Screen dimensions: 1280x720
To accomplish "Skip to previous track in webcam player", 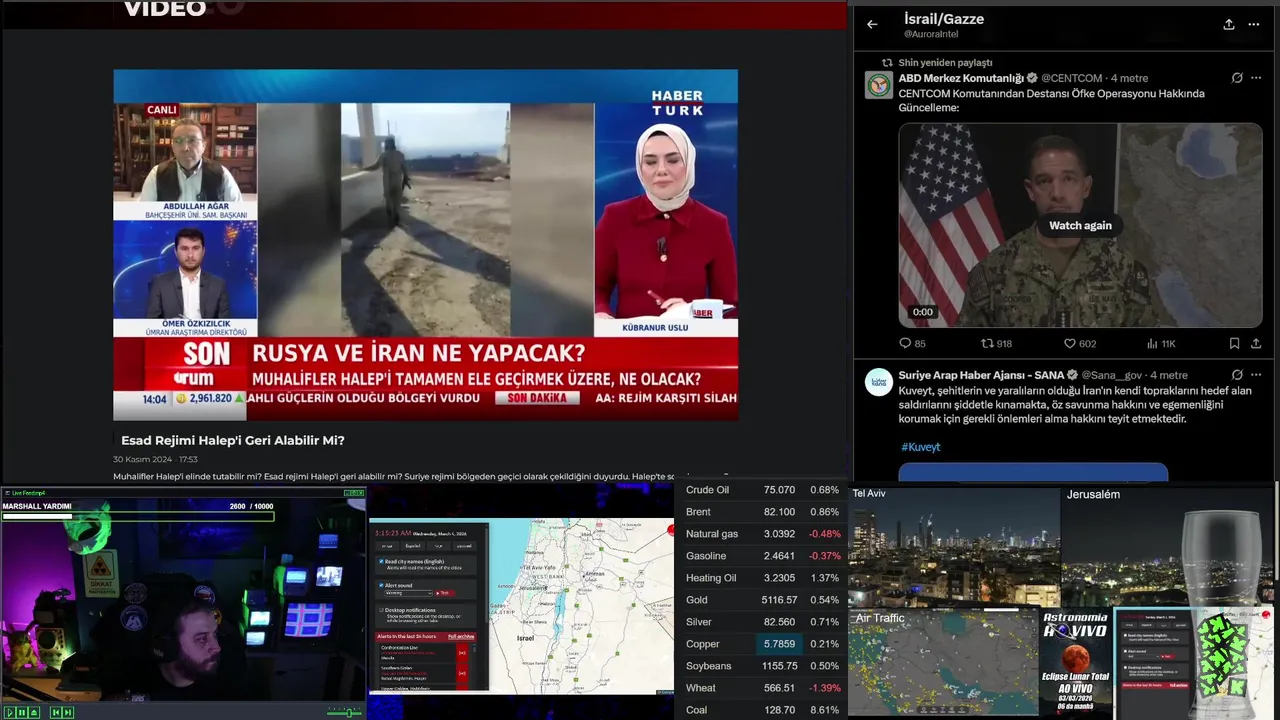I will pyautogui.click(x=56, y=712).
